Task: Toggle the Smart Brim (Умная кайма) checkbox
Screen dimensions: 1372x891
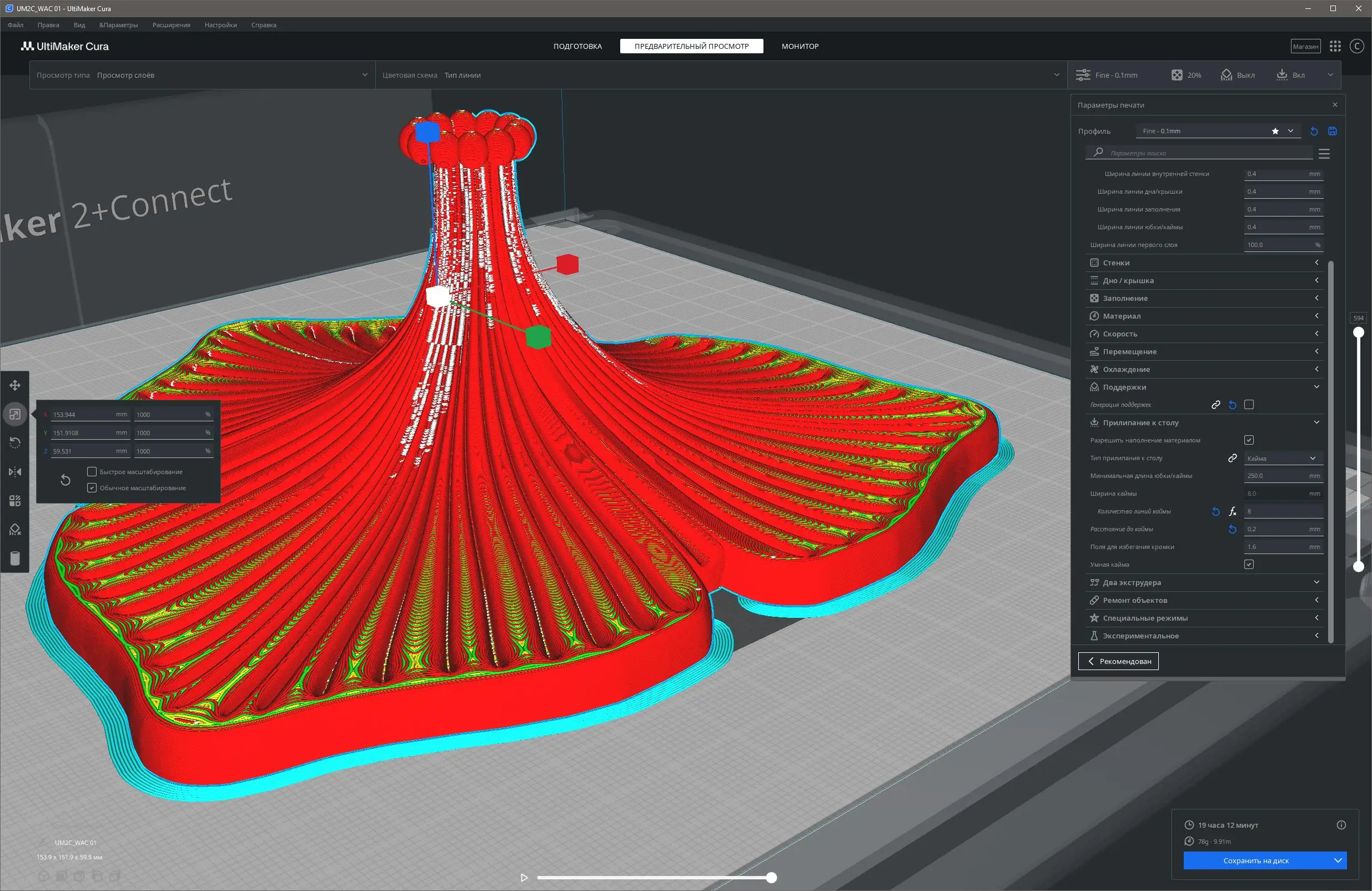Action: pyautogui.click(x=1249, y=565)
